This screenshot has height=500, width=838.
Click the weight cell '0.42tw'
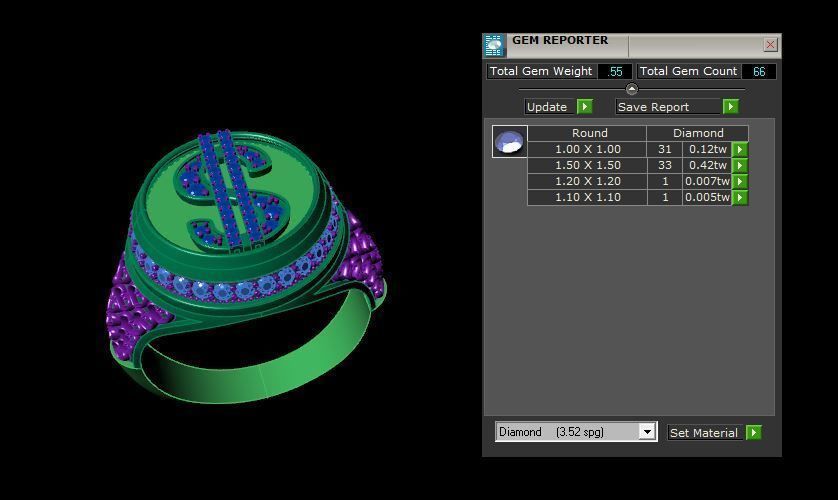pos(707,166)
